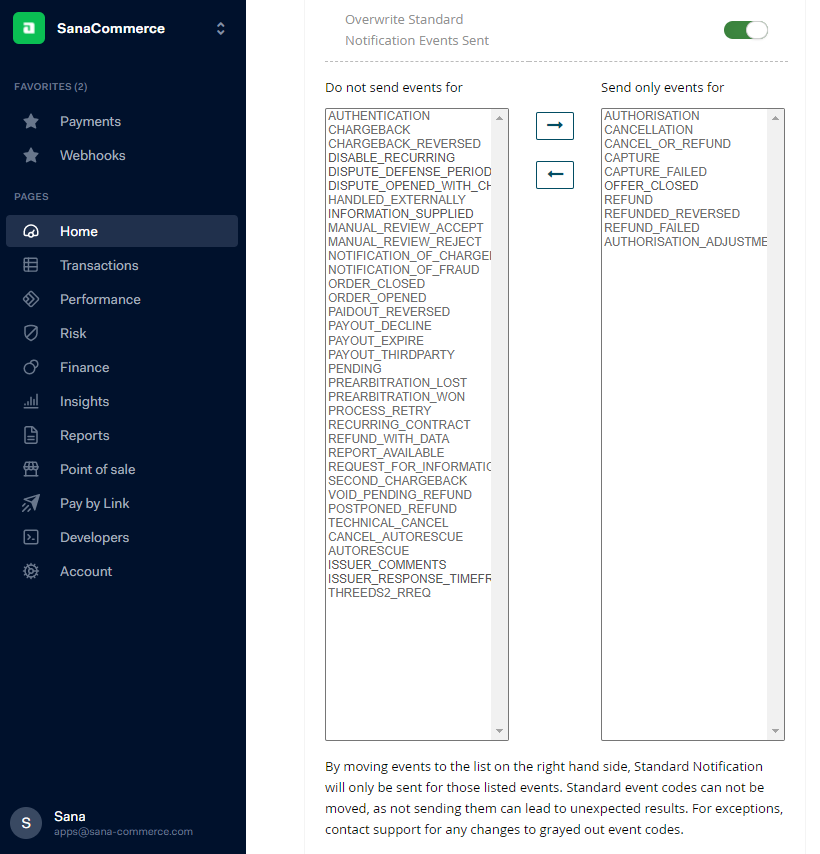This screenshot has width=820, height=854.
Task: Click the Performance diamond icon
Action: pos(31,299)
